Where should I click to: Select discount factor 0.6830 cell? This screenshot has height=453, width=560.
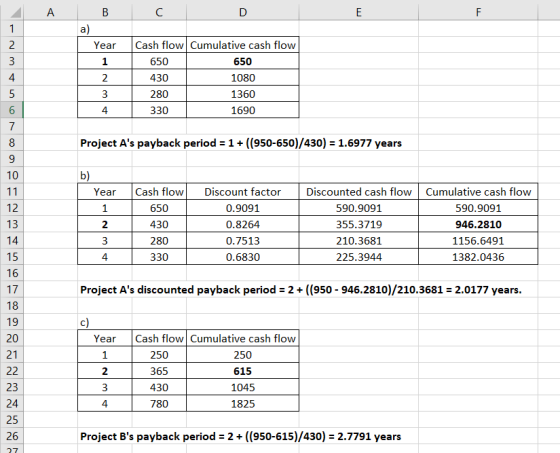(x=242, y=257)
